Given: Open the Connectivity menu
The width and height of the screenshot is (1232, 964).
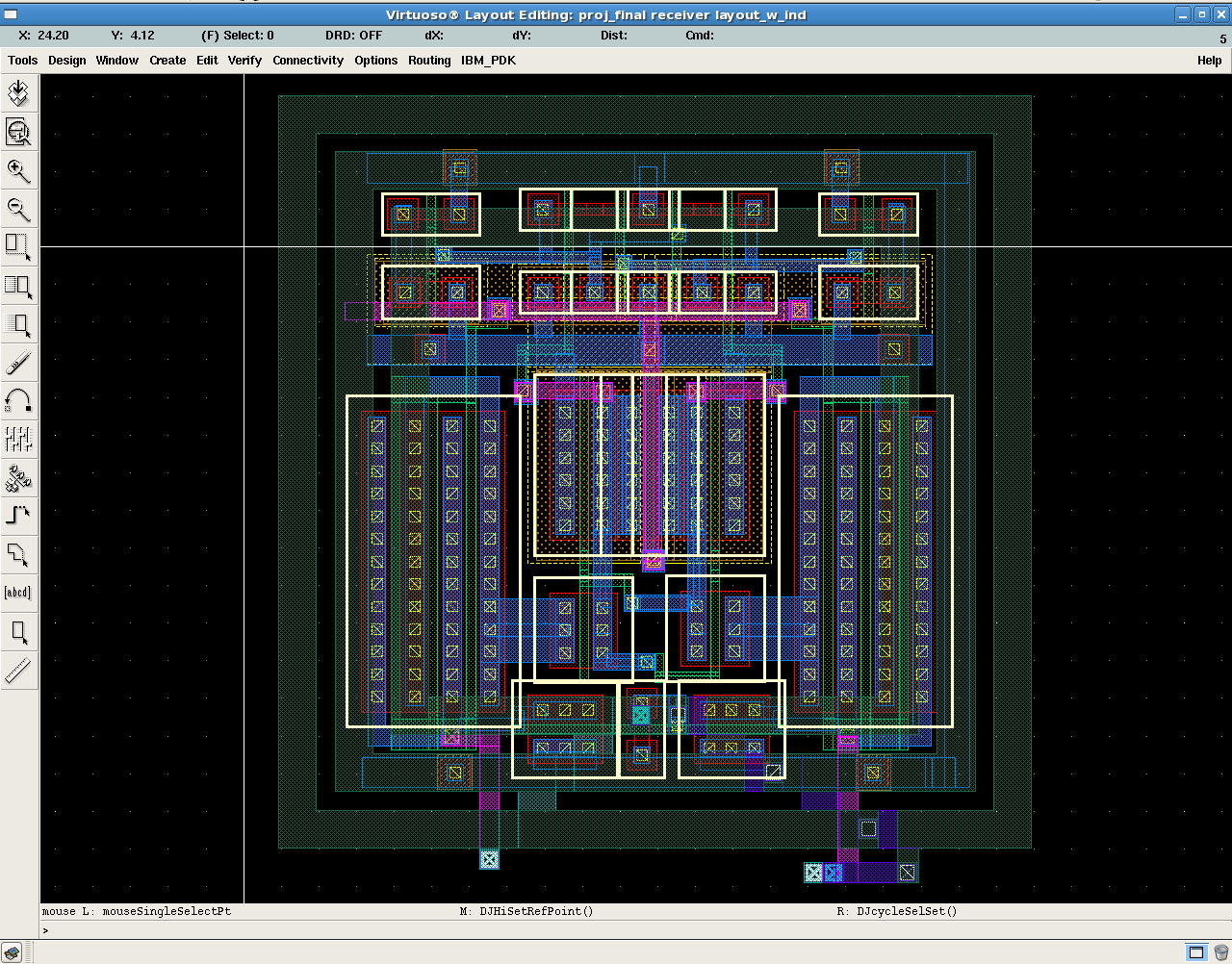Looking at the screenshot, I should pyautogui.click(x=308, y=60).
